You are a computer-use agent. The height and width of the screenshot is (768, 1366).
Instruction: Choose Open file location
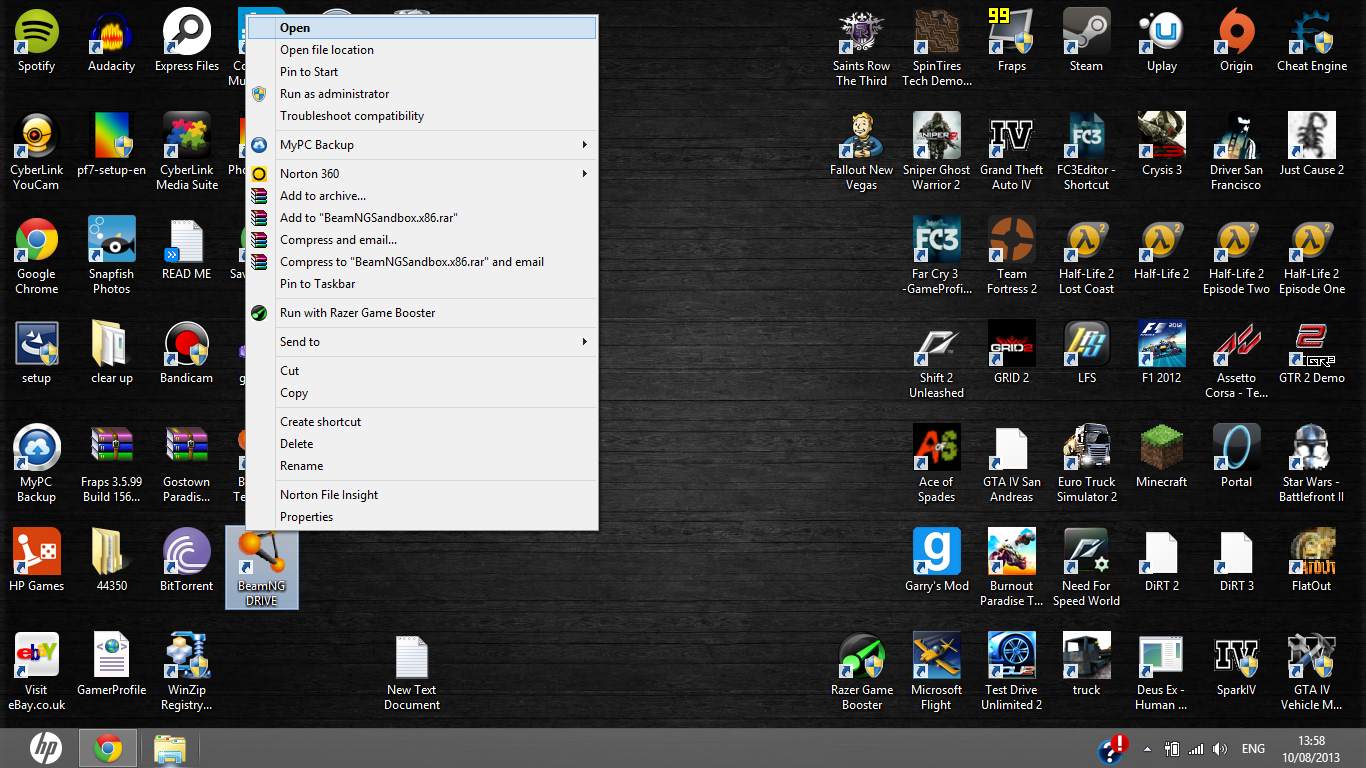pos(421,50)
